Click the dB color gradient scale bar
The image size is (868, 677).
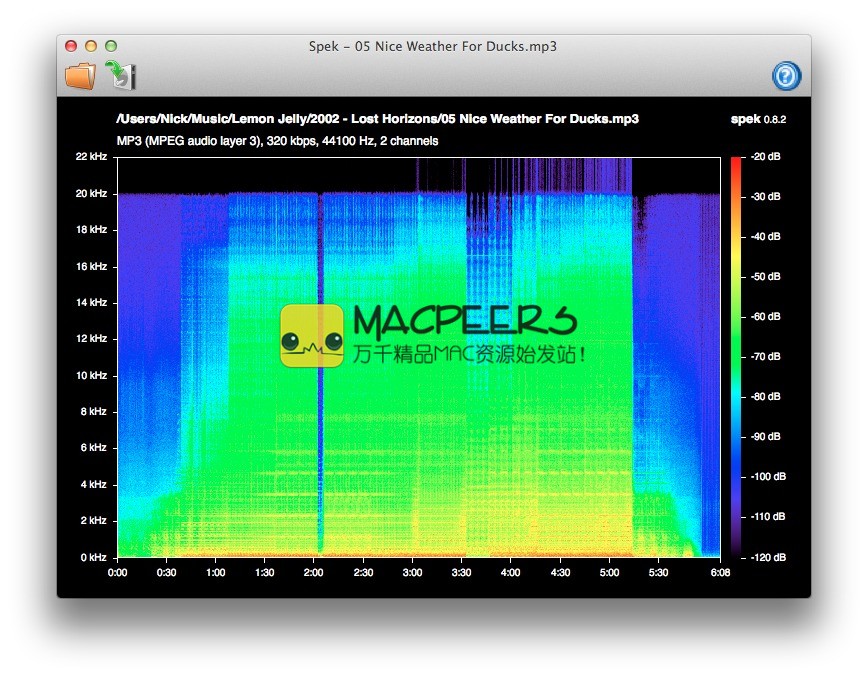pos(736,356)
